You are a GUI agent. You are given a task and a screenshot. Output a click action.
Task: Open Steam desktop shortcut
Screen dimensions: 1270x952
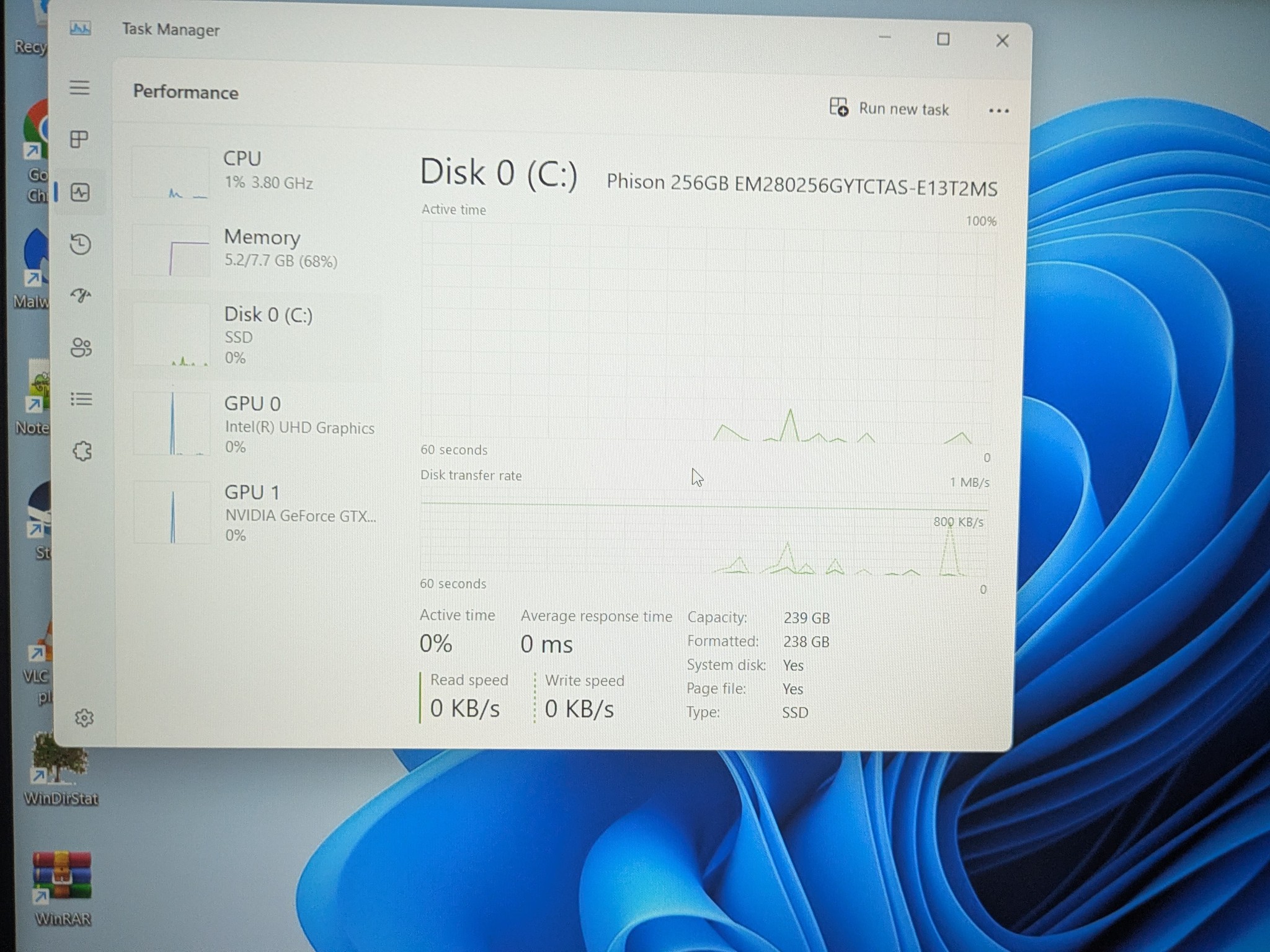tap(39, 519)
